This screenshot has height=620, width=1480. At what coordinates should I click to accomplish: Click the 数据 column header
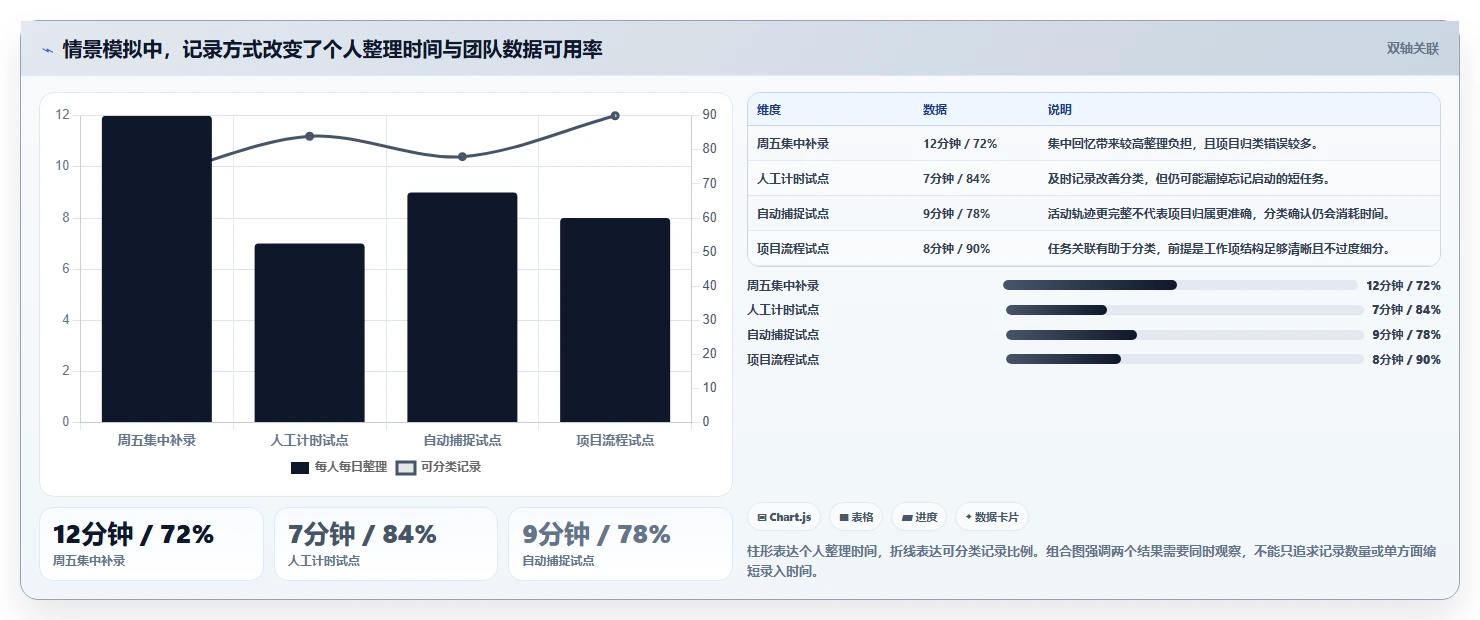pyautogui.click(x=935, y=110)
